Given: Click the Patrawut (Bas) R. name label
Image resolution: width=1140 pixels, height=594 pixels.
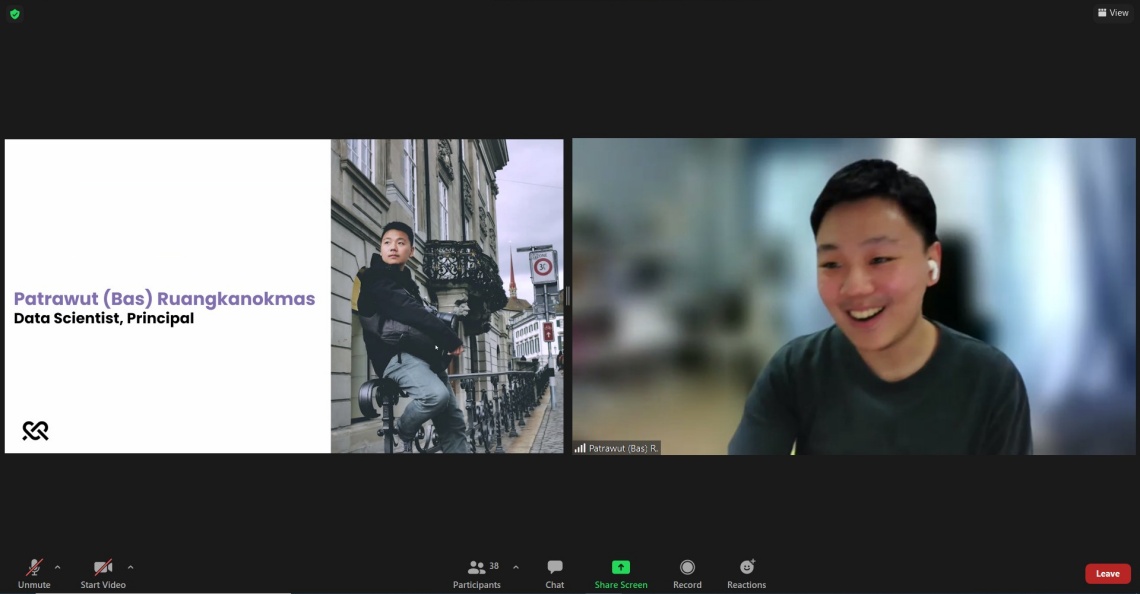Looking at the screenshot, I should [623, 448].
